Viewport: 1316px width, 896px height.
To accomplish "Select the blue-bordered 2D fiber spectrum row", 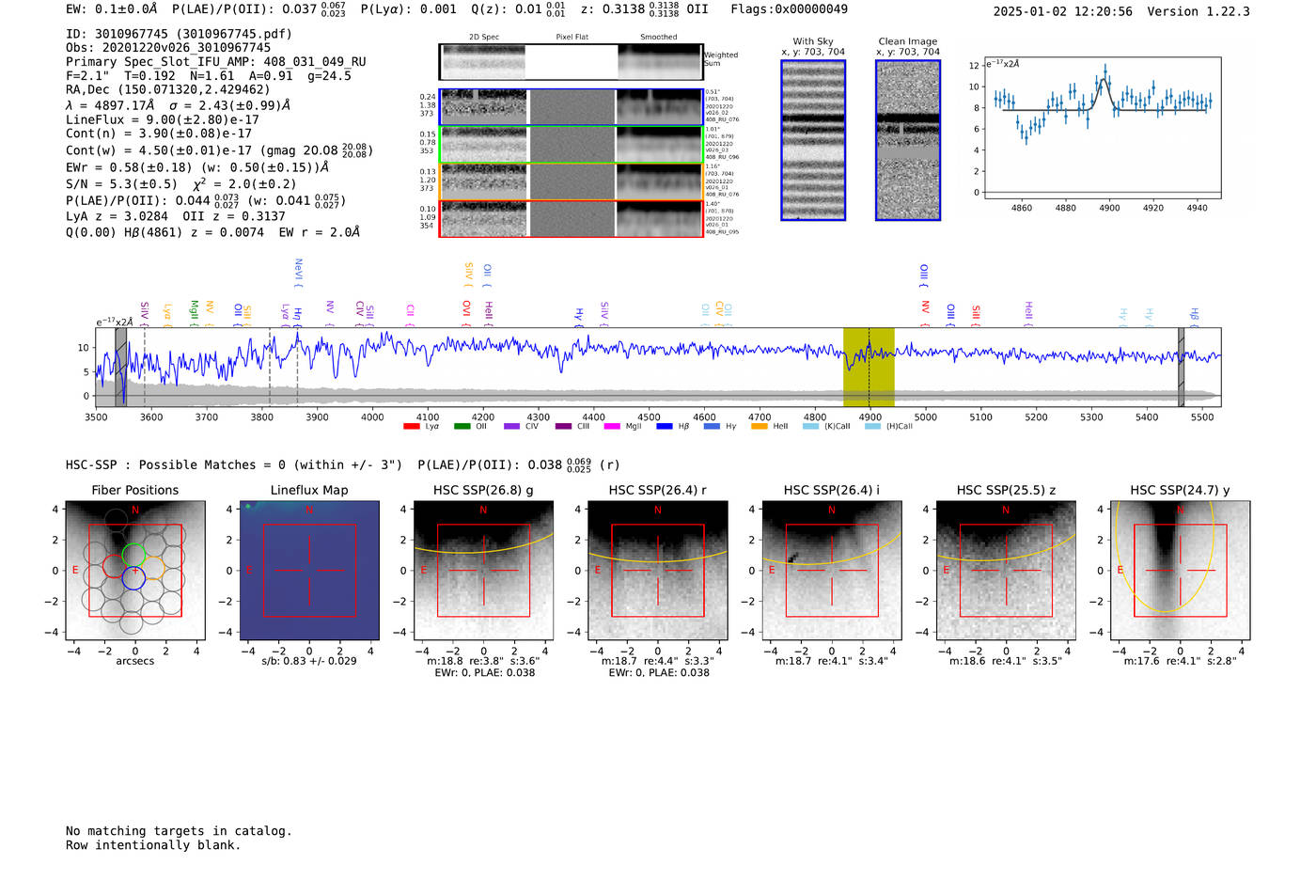I will (x=571, y=107).
